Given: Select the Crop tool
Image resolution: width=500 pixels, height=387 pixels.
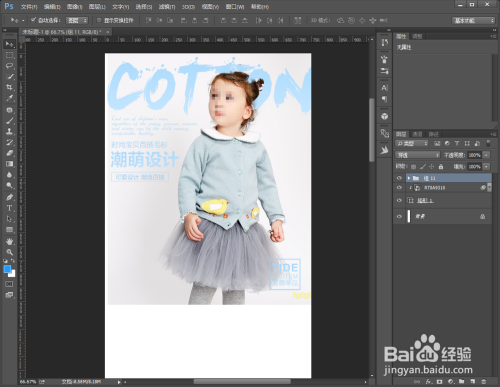Looking at the screenshot, I should [x=9, y=87].
